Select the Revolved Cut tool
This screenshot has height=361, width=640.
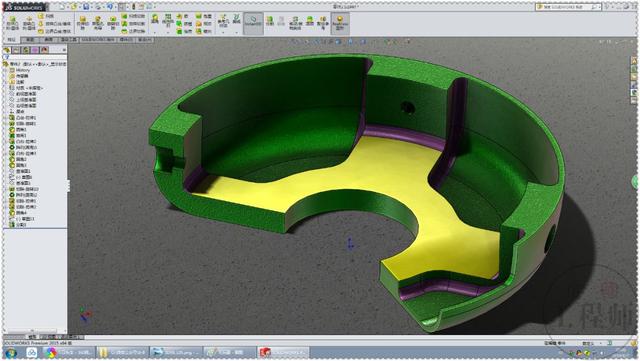(113, 23)
